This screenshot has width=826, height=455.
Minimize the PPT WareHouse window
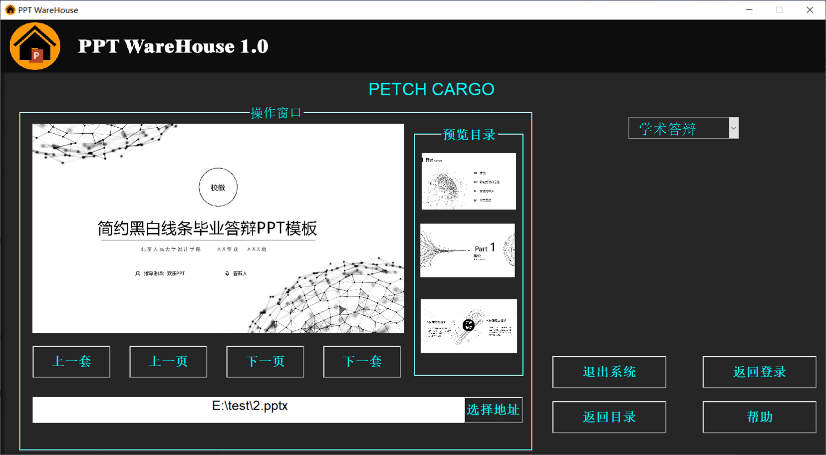(748, 9)
